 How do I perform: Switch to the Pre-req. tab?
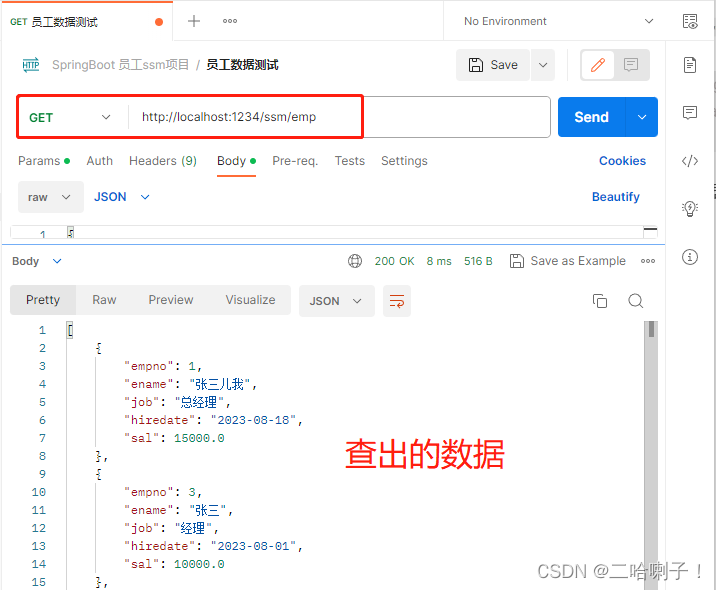(x=295, y=161)
